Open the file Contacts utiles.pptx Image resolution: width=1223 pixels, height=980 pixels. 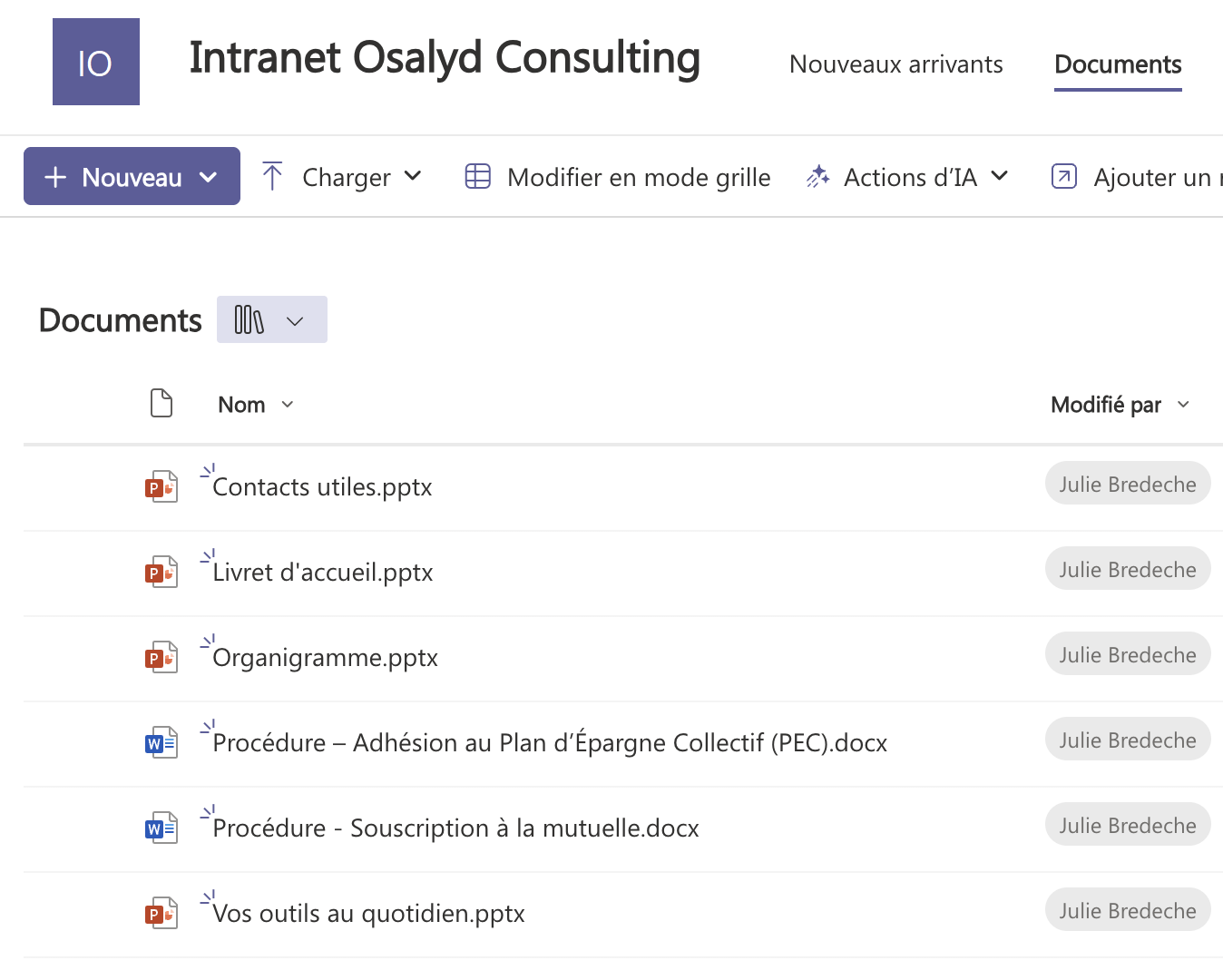322,485
